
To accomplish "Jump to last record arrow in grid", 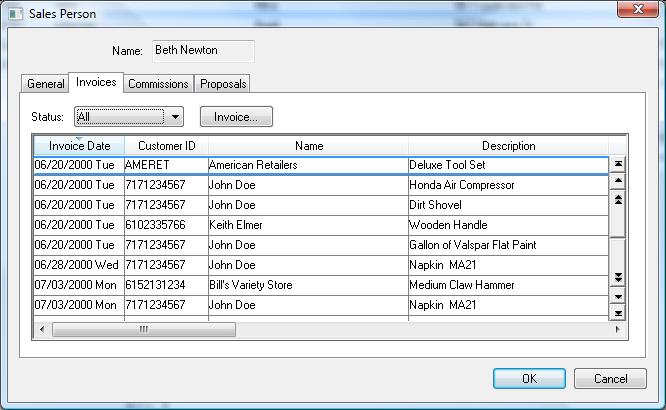I will (618, 313).
